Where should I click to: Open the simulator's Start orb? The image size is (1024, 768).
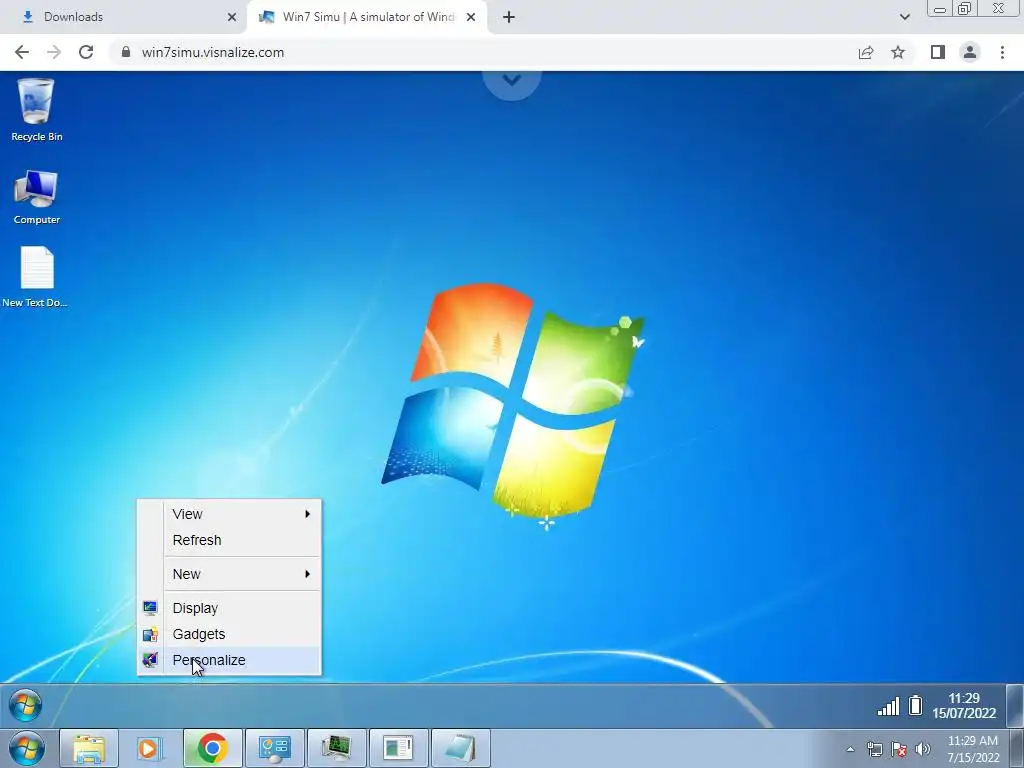(25, 705)
